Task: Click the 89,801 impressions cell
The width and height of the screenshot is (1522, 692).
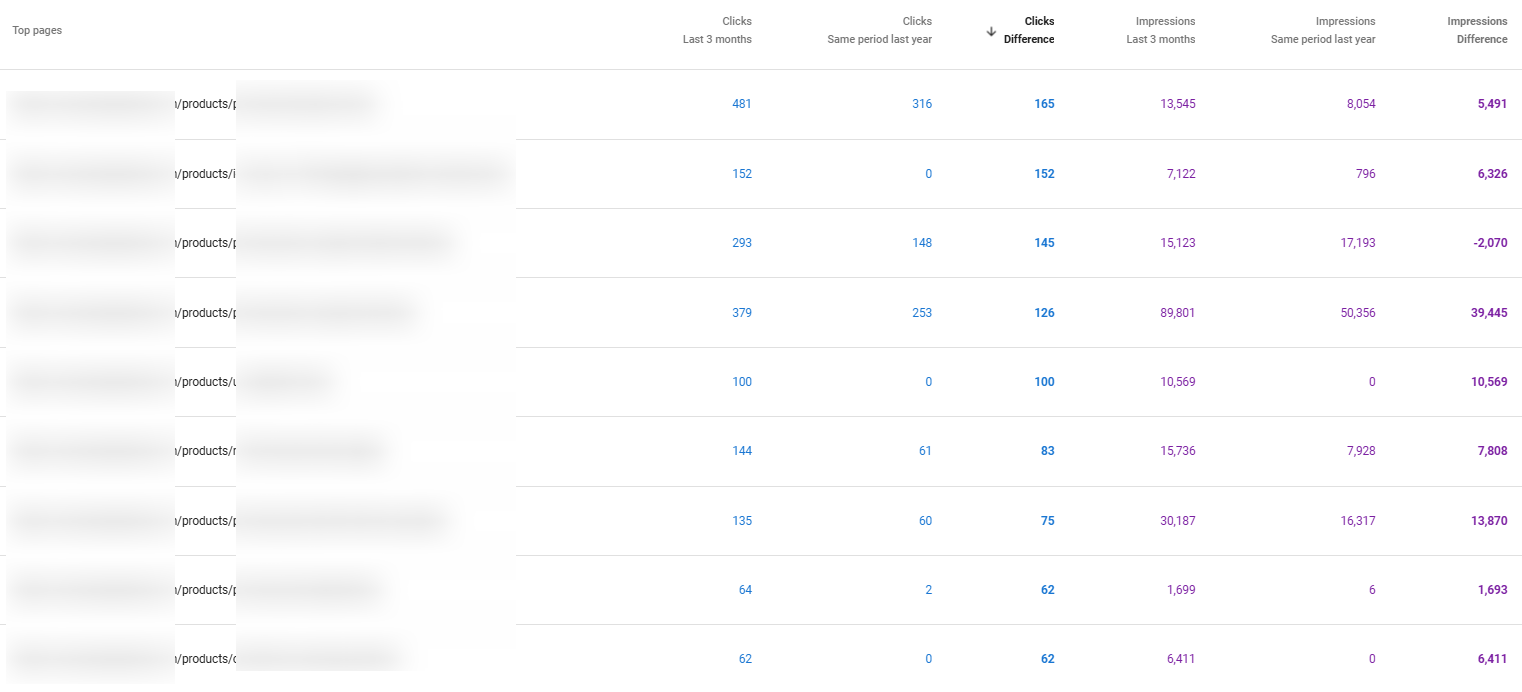Action: [1170, 313]
